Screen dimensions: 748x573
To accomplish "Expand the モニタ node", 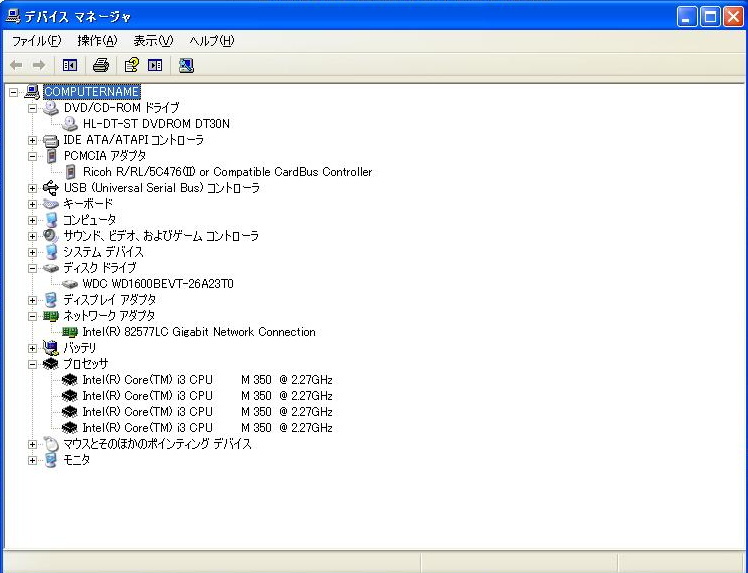I will [x=33, y=460].
